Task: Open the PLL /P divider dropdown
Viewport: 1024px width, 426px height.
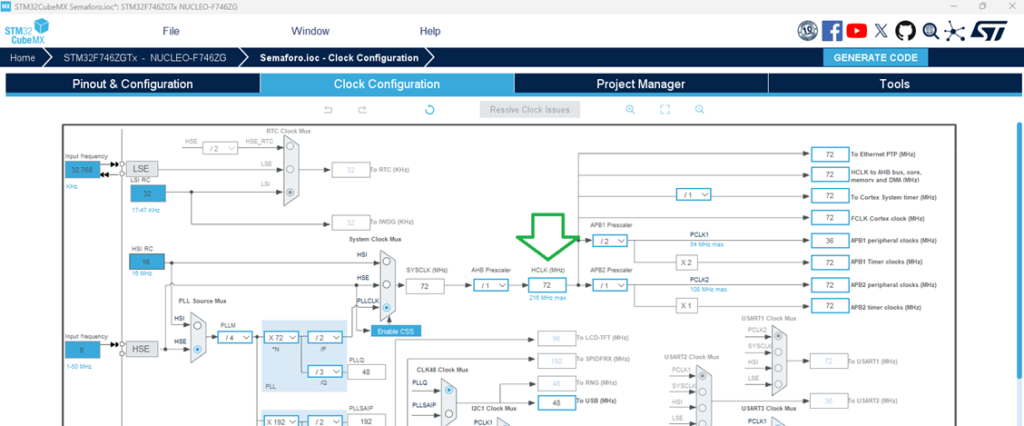Action: coord(325,337)
